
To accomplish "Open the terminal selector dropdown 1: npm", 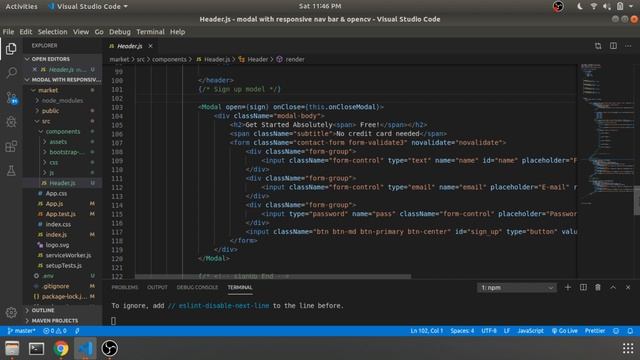I will 516,288.
